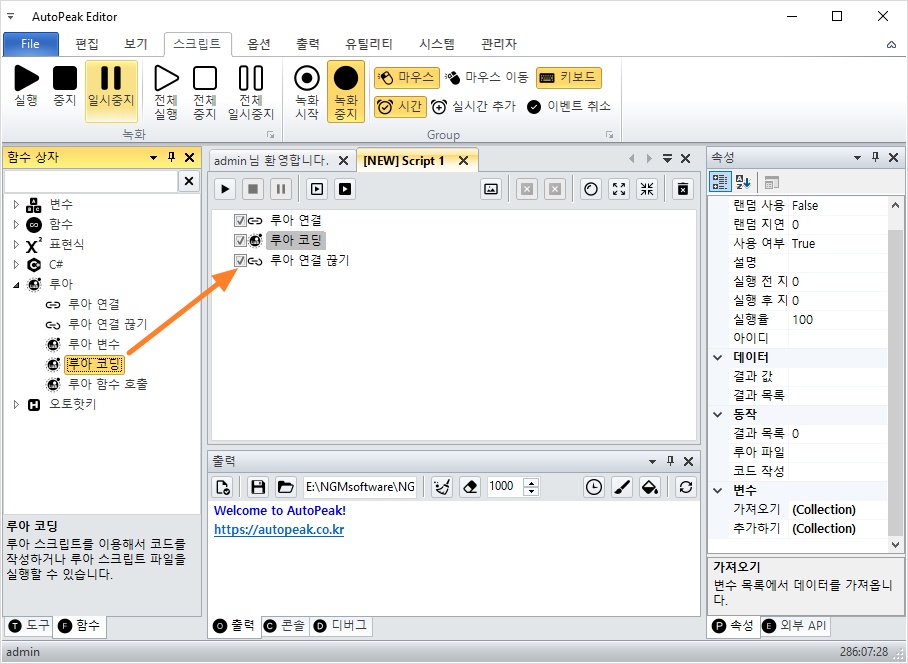This screenshot has height=664, width=908.
Task: Expand the 오토핫키 tree node
Action: point(16,404)
